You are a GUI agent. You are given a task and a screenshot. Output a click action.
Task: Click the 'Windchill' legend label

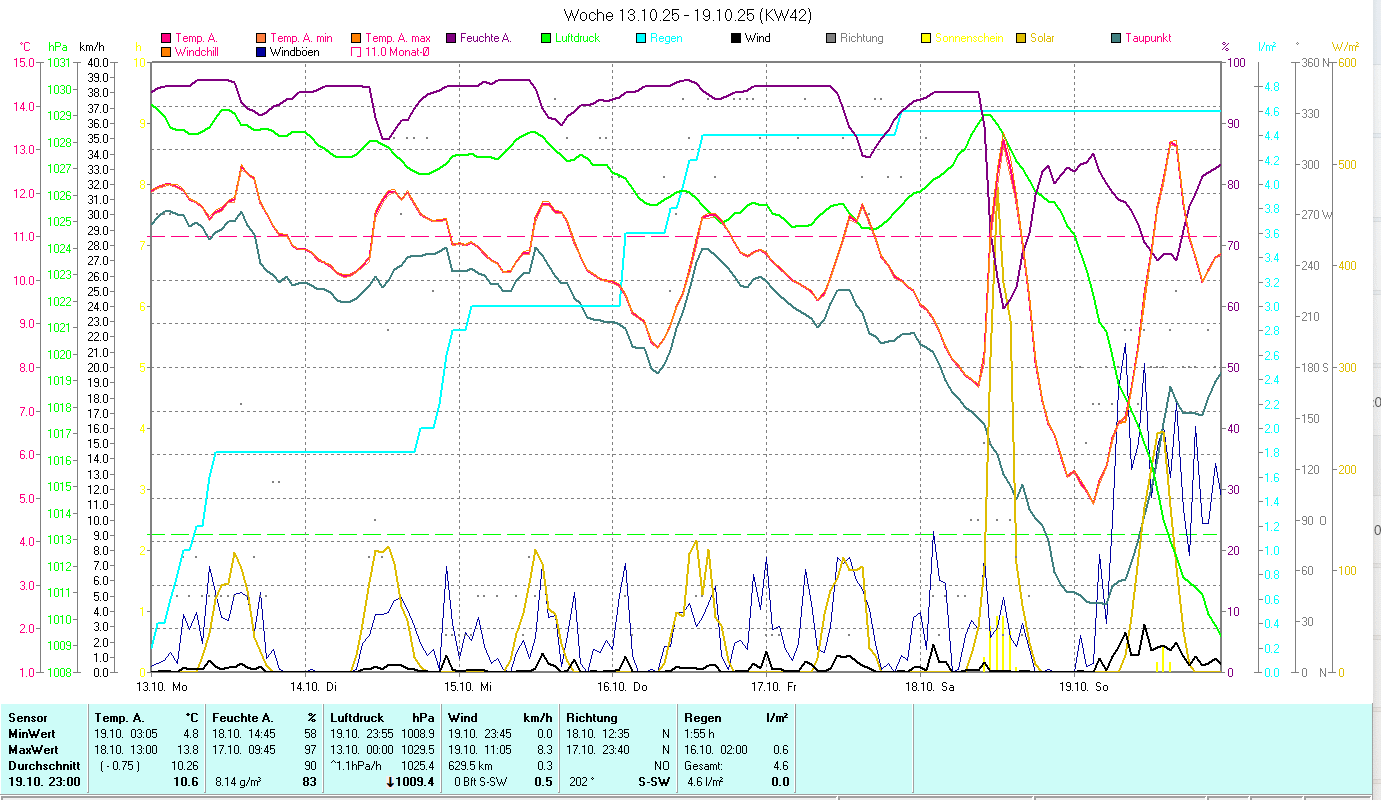click(198, 51)
